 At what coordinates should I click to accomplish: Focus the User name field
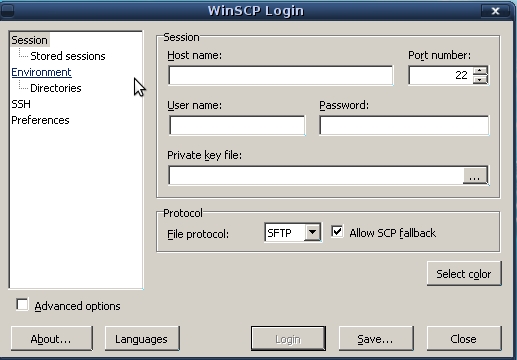click(x=237, y=125)
